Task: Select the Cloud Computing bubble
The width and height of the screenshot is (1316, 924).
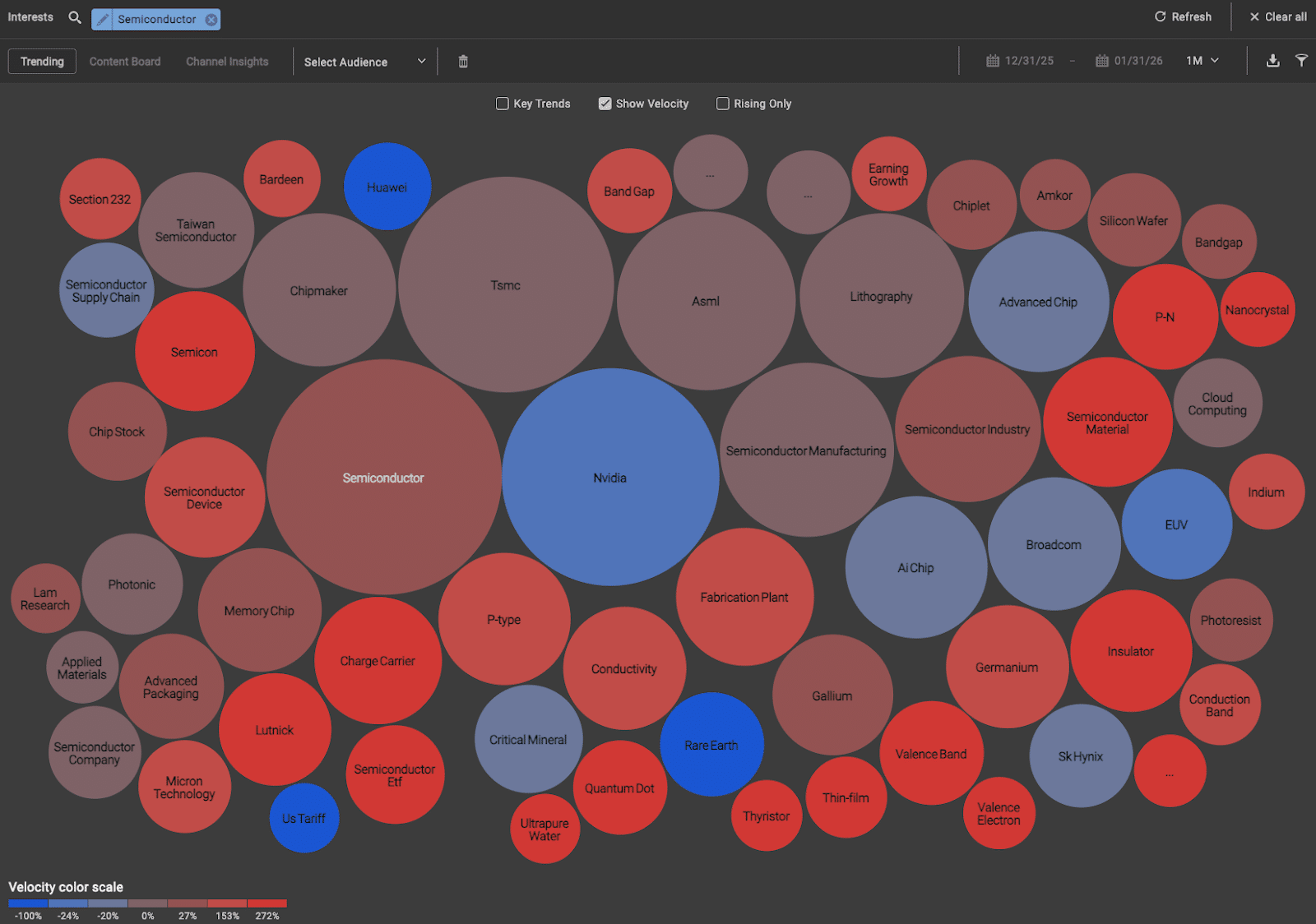Action: pos(1218,403)
